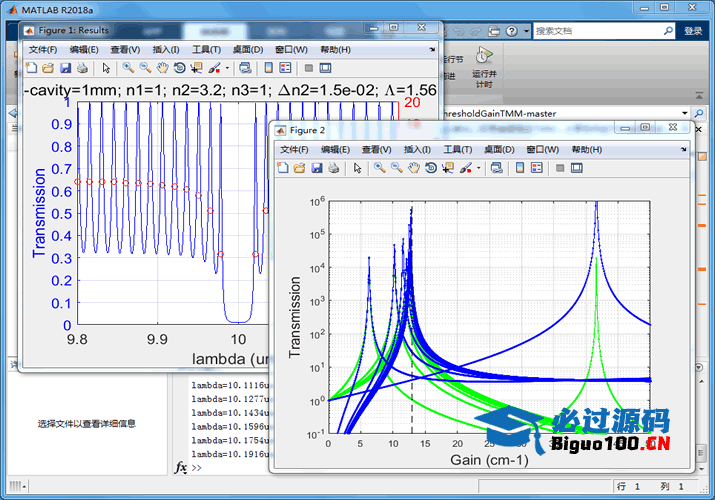Screen dimensions: 715x500
Task: Open 帮助(H) menu in Figure 1
Action: pyautogui.click(x=335, y=50)
